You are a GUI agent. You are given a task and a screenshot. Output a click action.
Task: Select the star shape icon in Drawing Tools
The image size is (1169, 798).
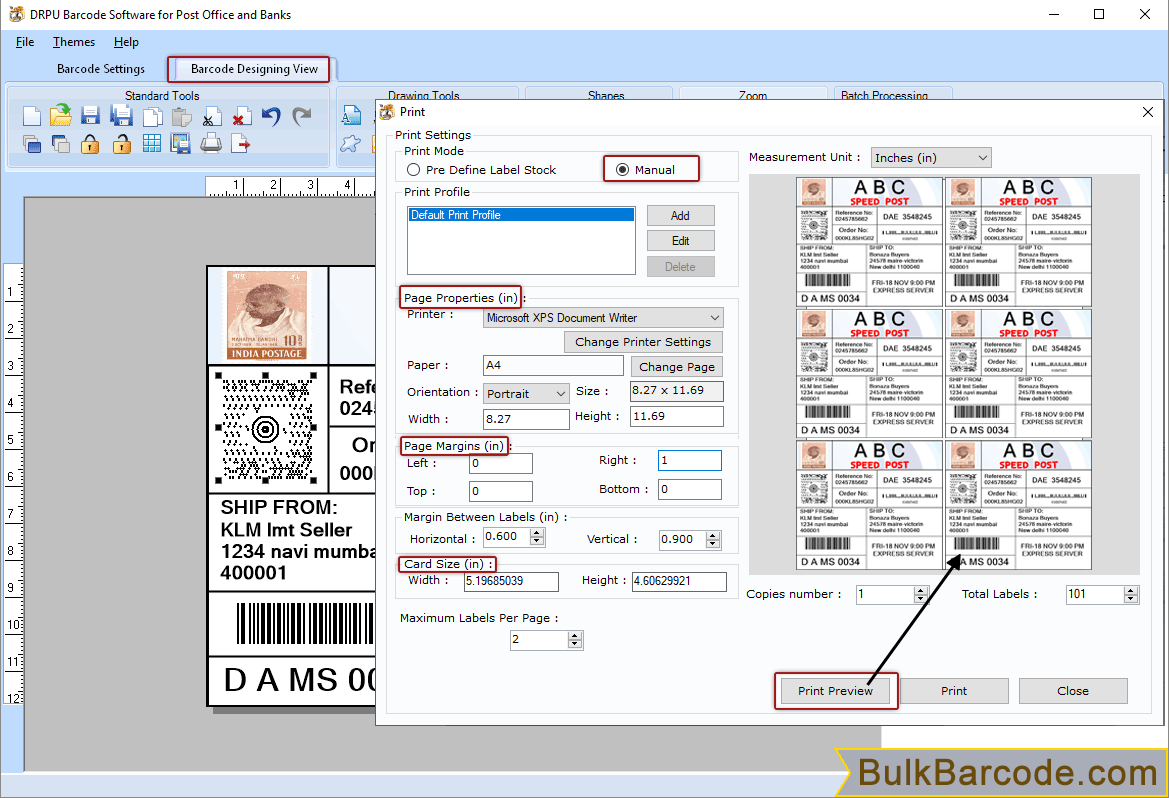coord(350,143)
